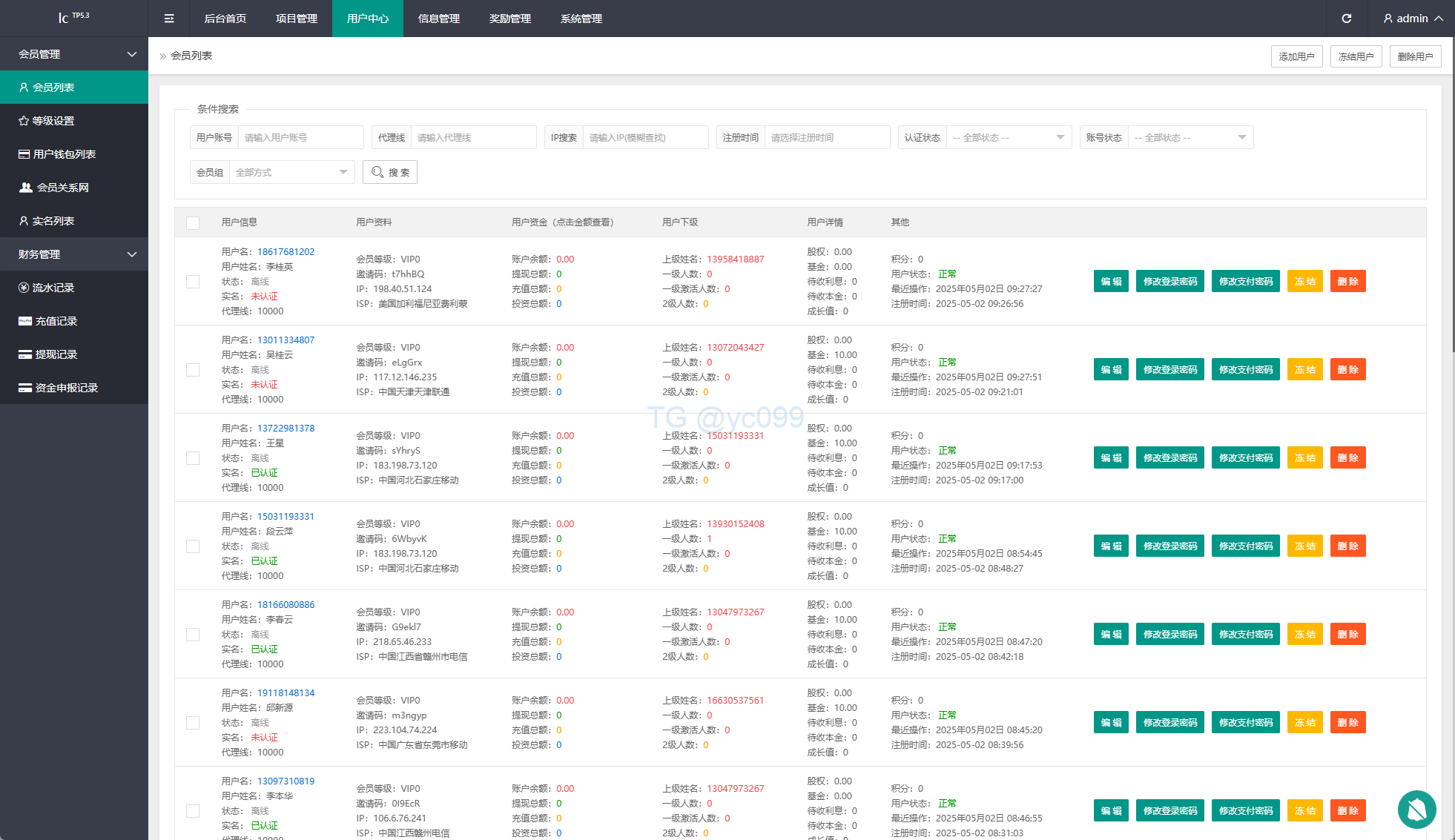This screenshot has width=1455, height=840.
Task: Check the select-all checkbox in table header
Action: click(193, 222)
